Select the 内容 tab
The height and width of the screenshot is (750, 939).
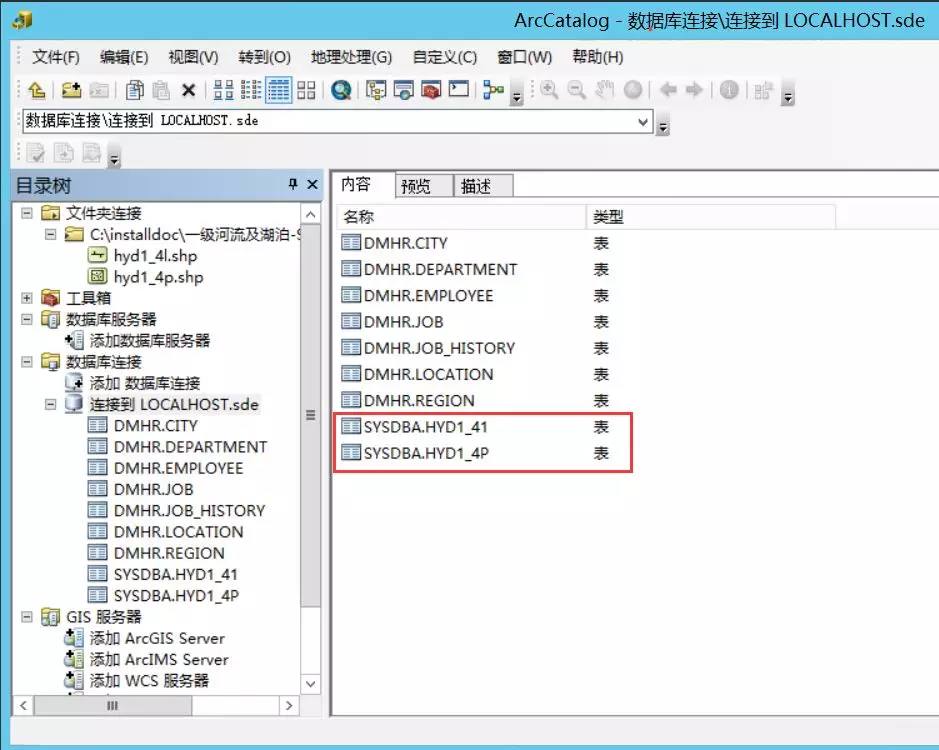point(363,185)
